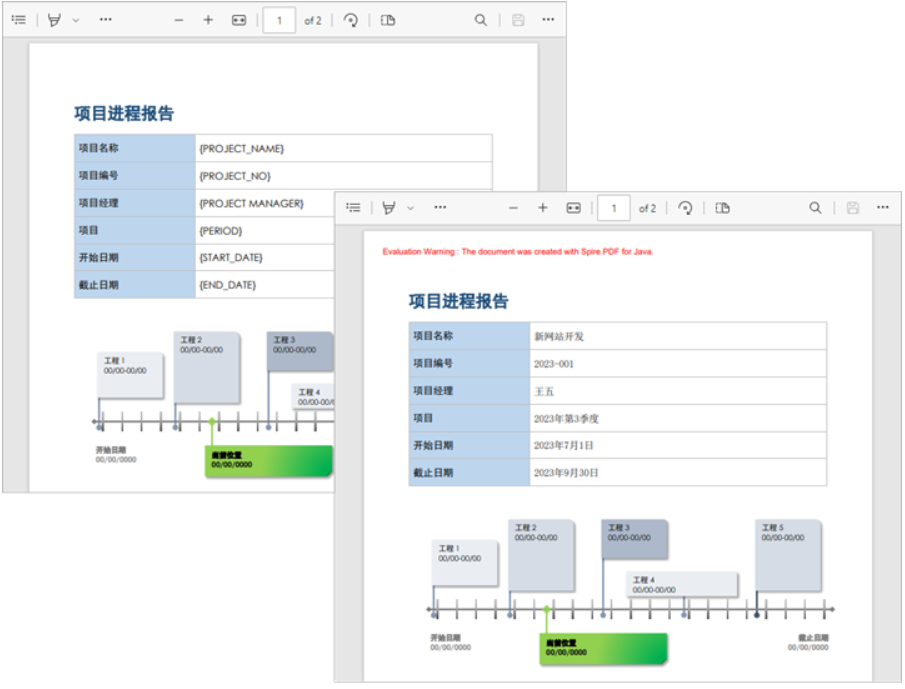Click page number field in back window

[x=279, y=21]
